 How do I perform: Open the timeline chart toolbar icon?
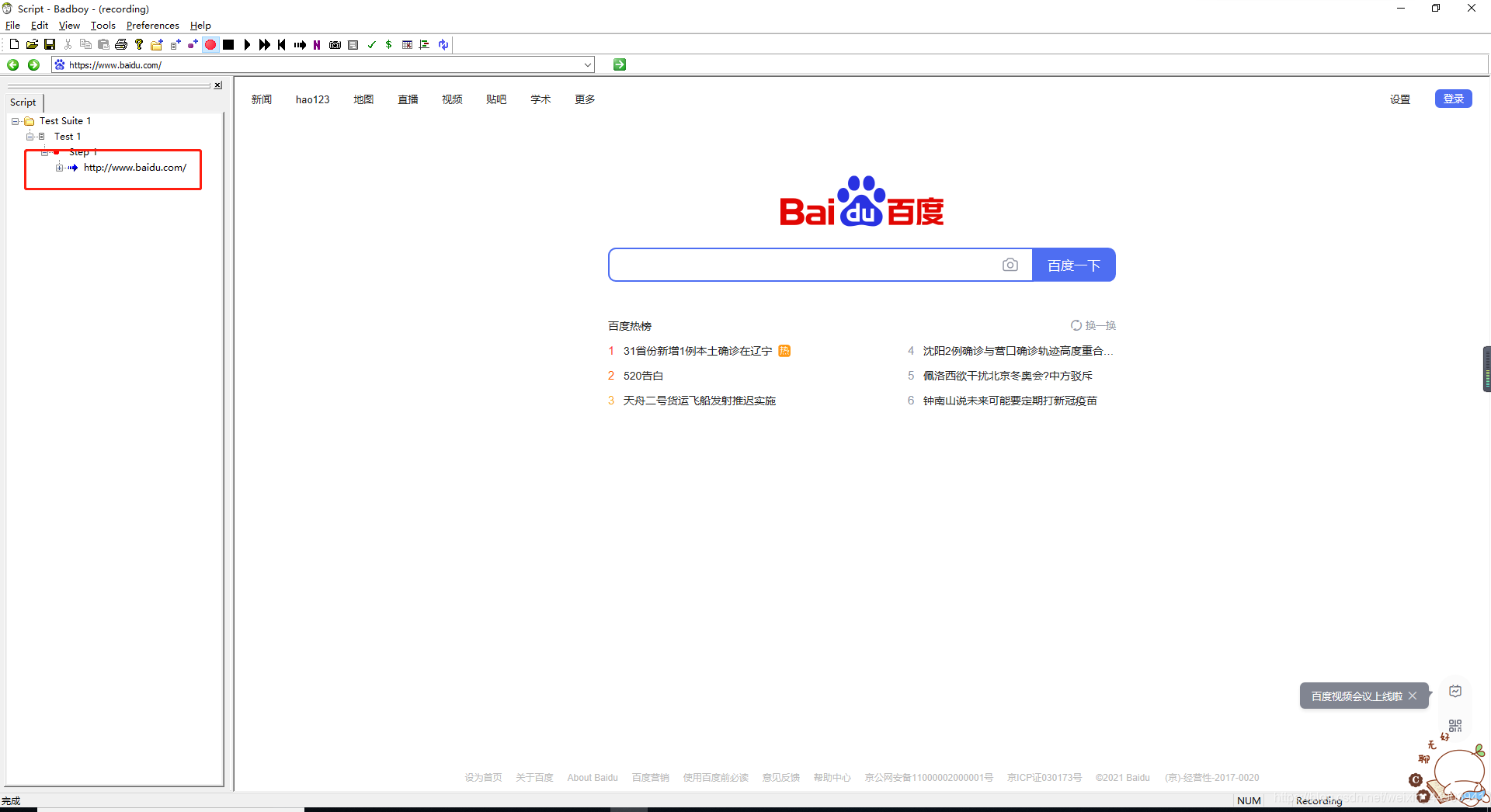pyautogui.click(x=424, y=45)
